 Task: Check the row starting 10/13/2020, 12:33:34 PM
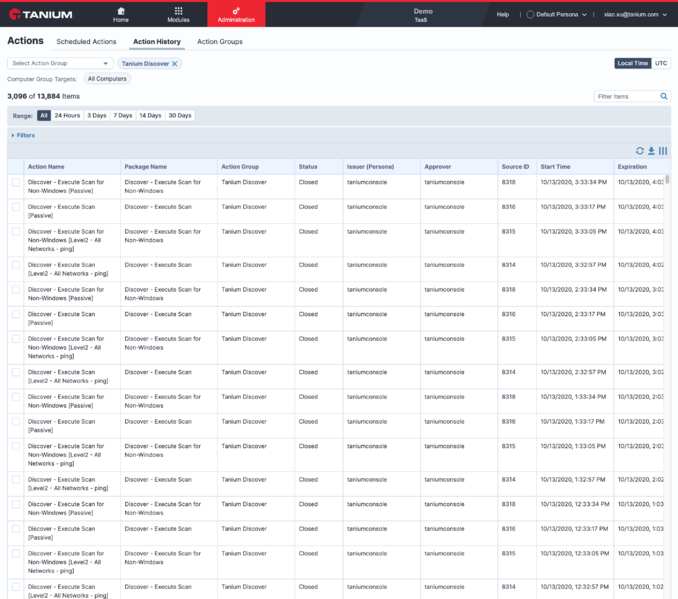coord(16,504)
